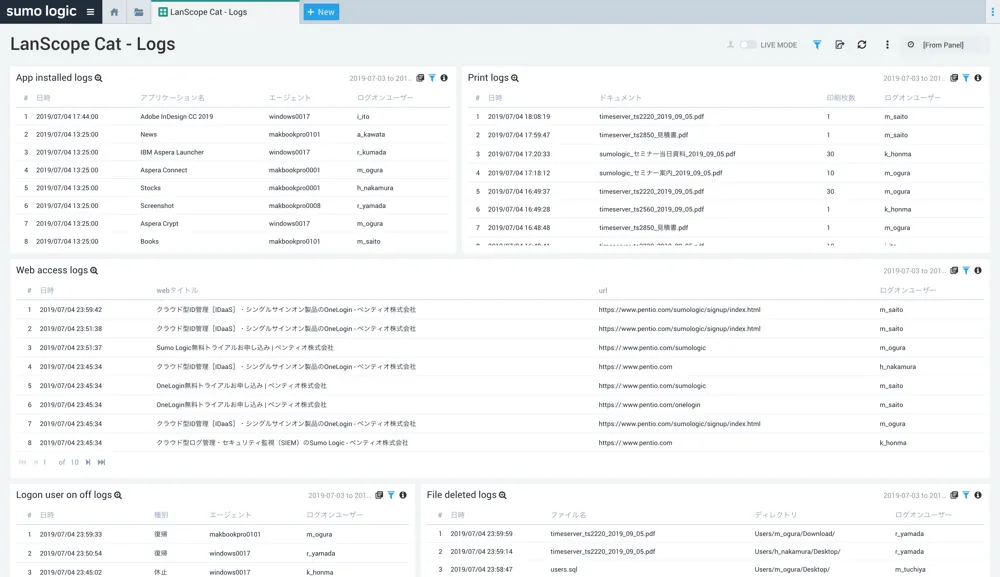Select k_honma user in Web access logs

coord(893,442)
